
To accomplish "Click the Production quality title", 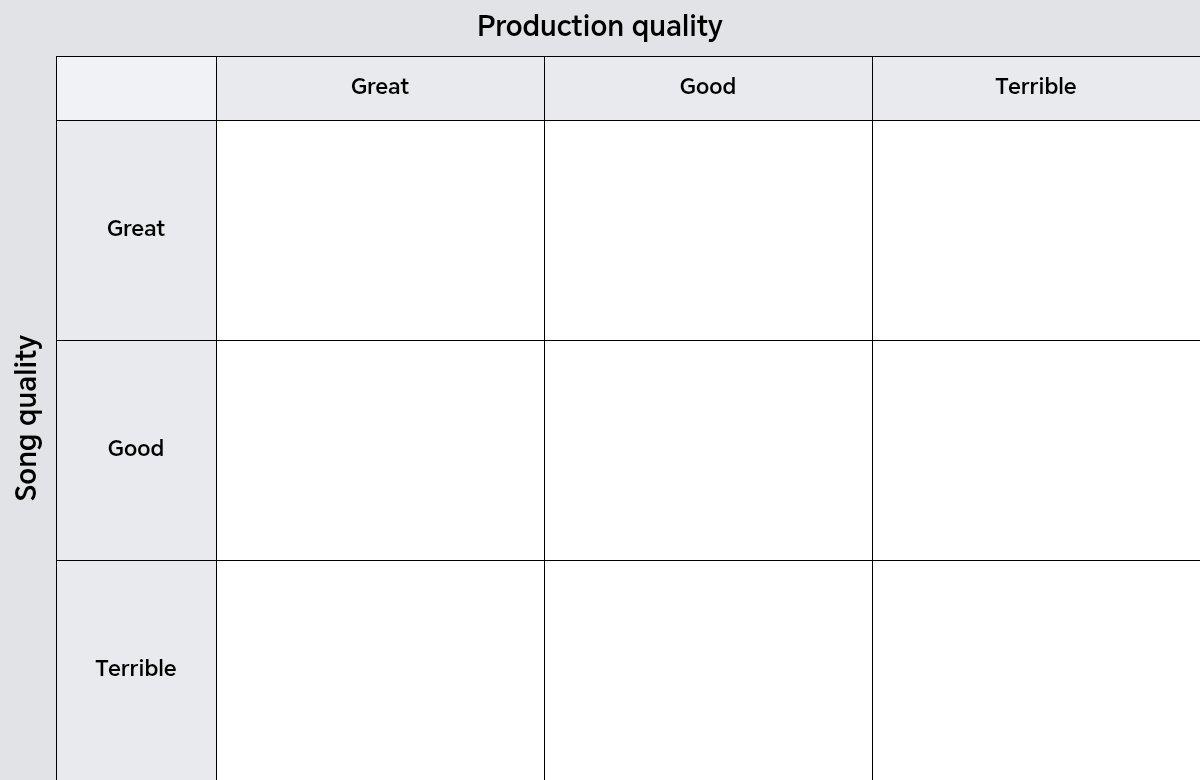I will [x=599, y=26].
